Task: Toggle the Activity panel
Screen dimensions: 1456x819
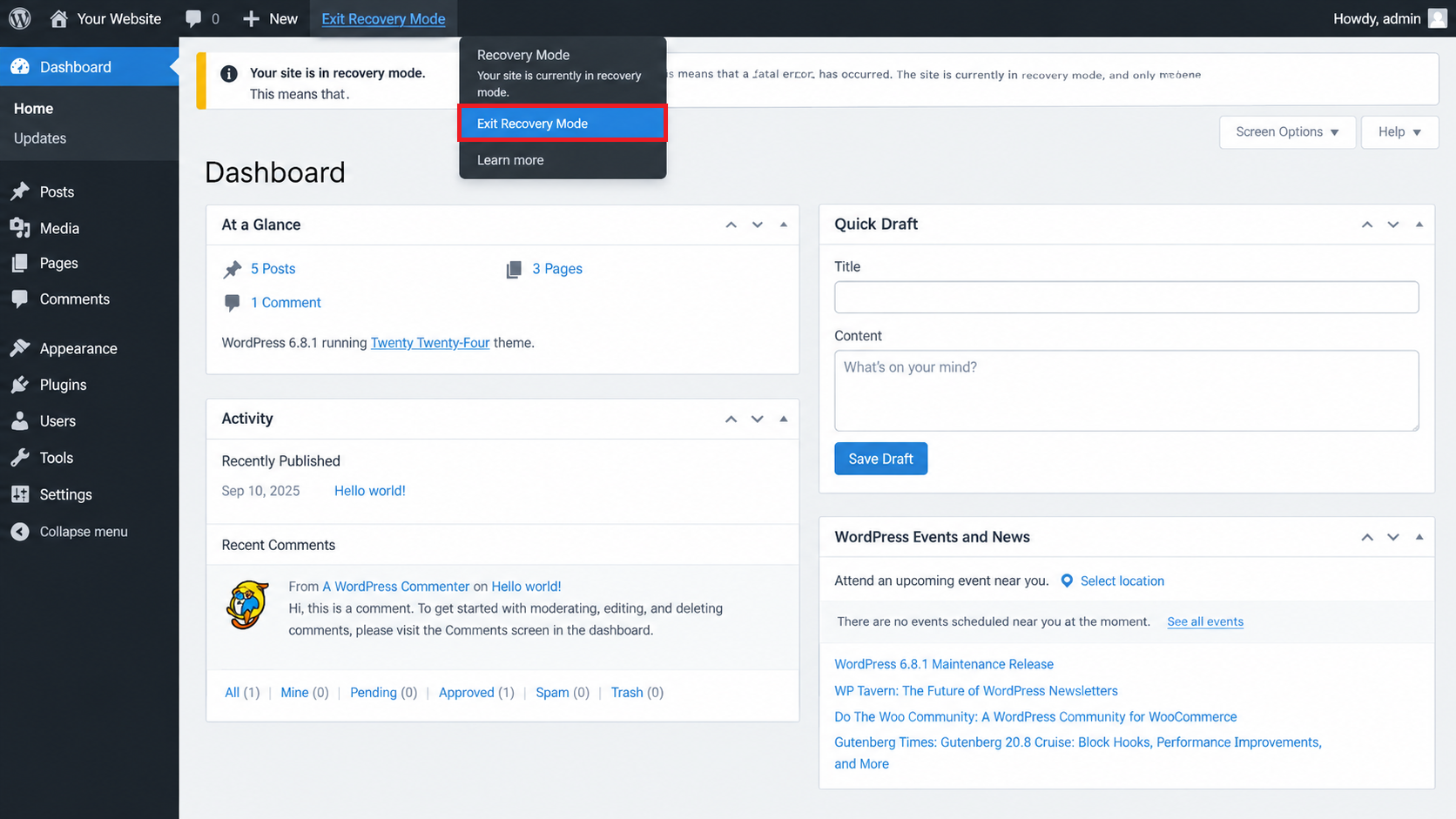Action: coord(784,419)
